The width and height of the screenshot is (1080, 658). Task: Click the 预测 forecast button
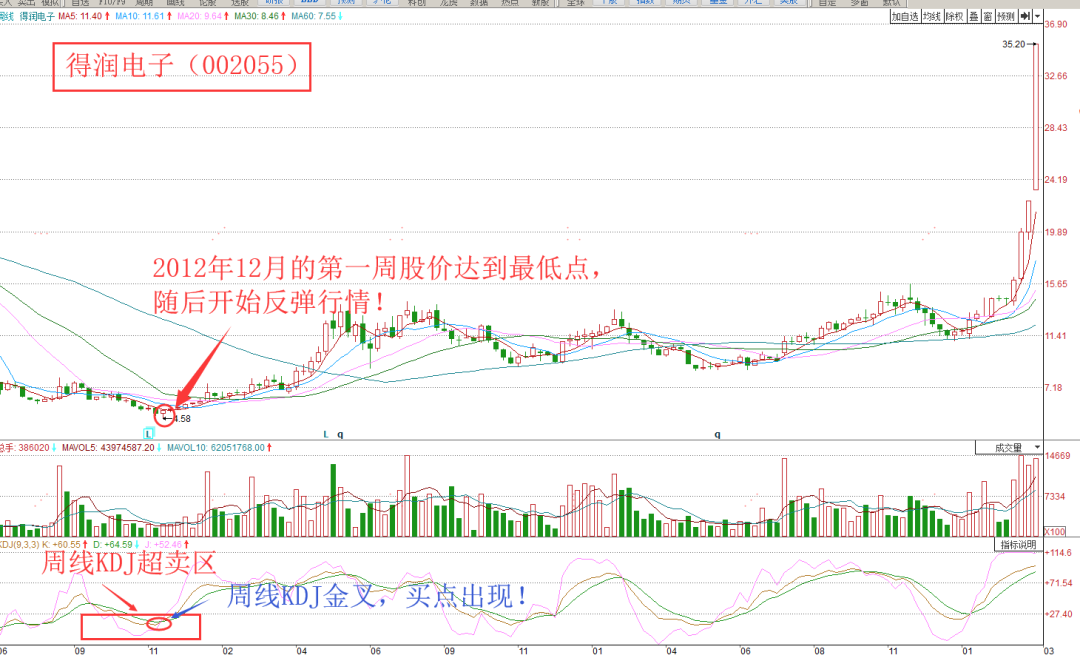(1006, 16)
